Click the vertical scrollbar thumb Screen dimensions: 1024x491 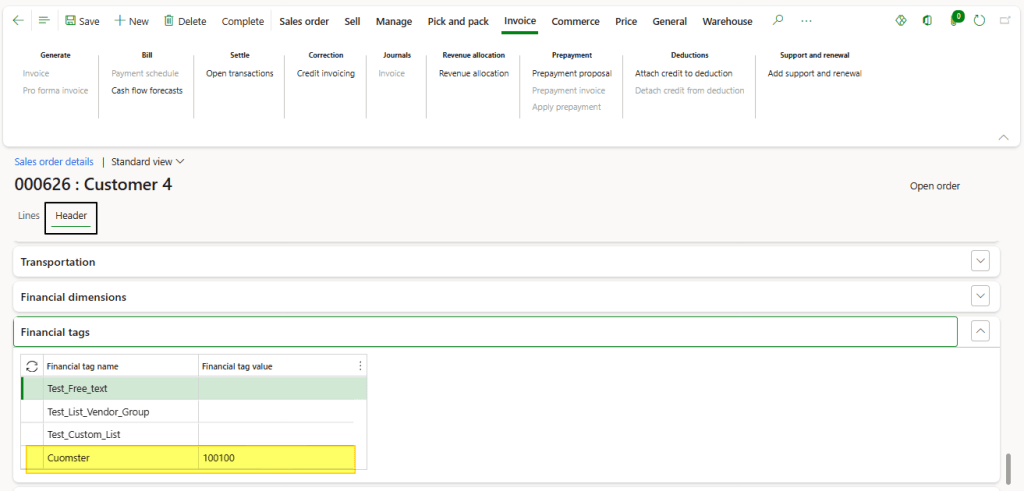point(1008,467)
